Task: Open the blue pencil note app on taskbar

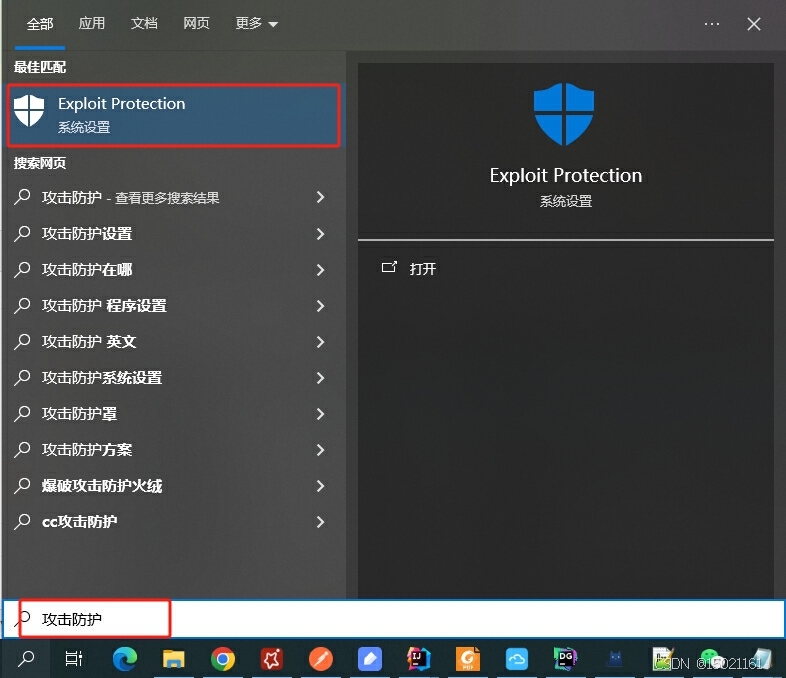Action: pyautogui.click(x=370, y=659)
